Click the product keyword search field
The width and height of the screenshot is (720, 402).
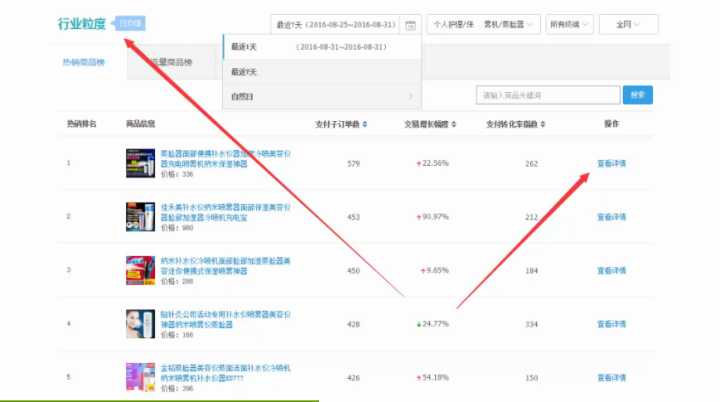click(x=547, y=95)
